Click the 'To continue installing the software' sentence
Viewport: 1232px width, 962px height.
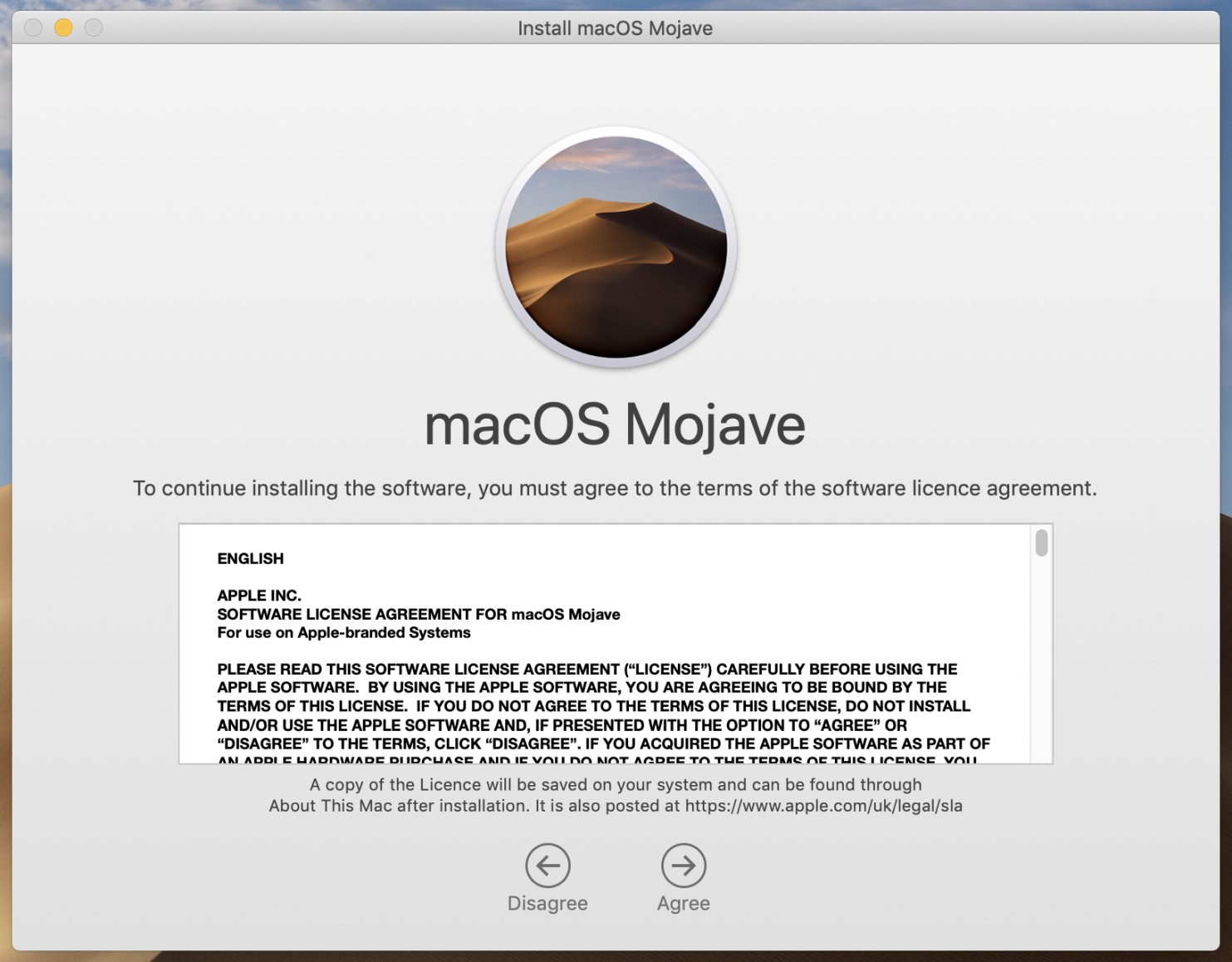[x=615, y=488]
